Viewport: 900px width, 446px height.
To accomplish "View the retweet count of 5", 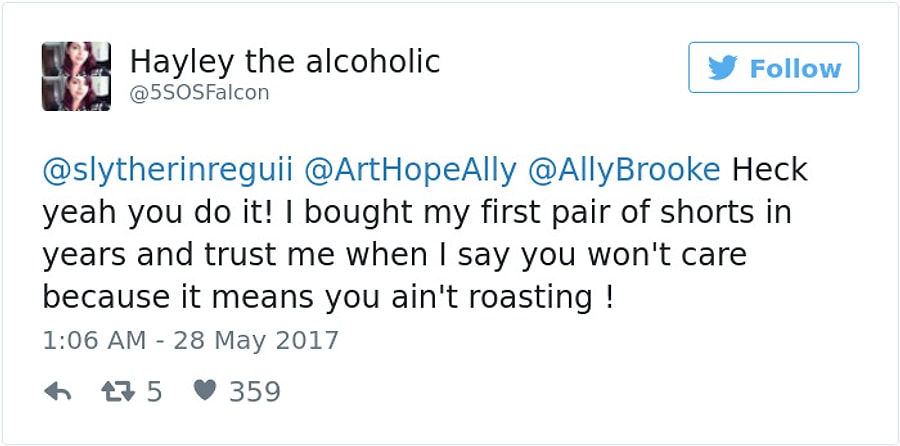I will point(154,392).
